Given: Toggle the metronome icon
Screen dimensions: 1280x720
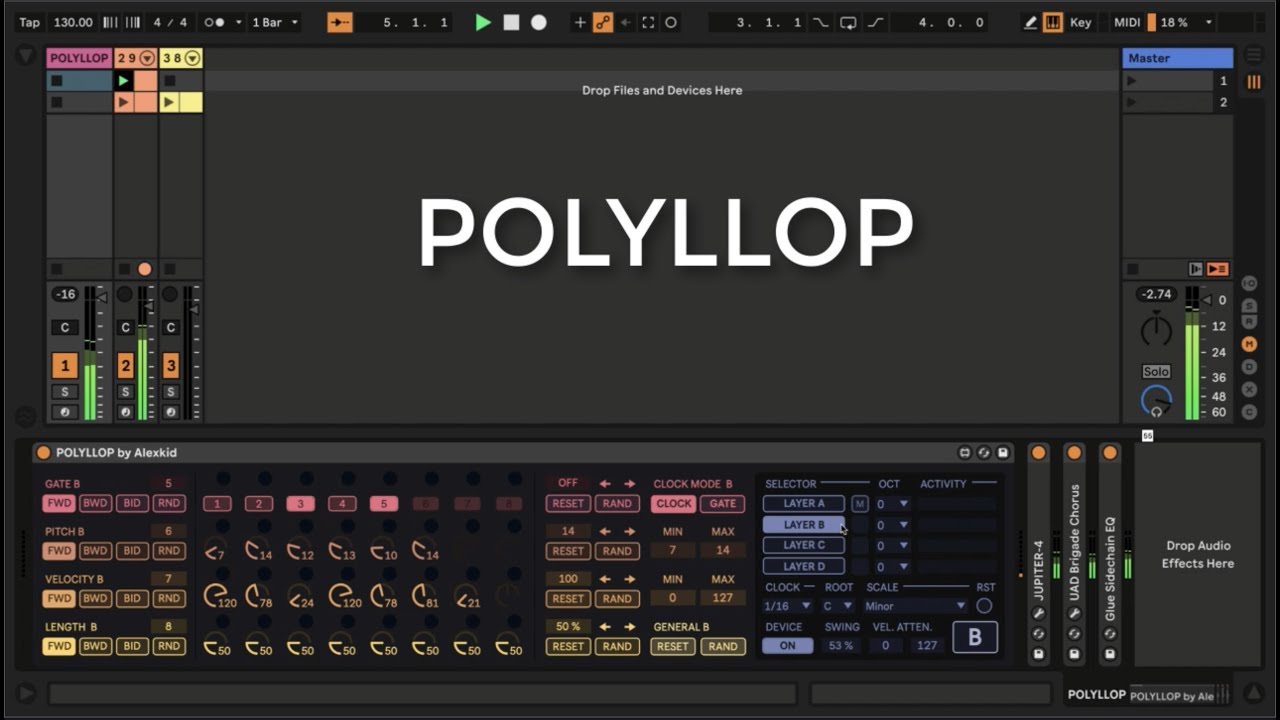Looking at the screenshot, I should click(214, 22).
